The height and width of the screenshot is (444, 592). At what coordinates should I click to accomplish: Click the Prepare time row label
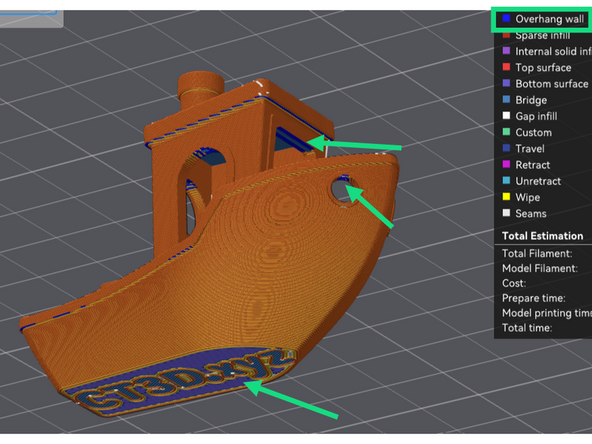[x=533, y=298]
